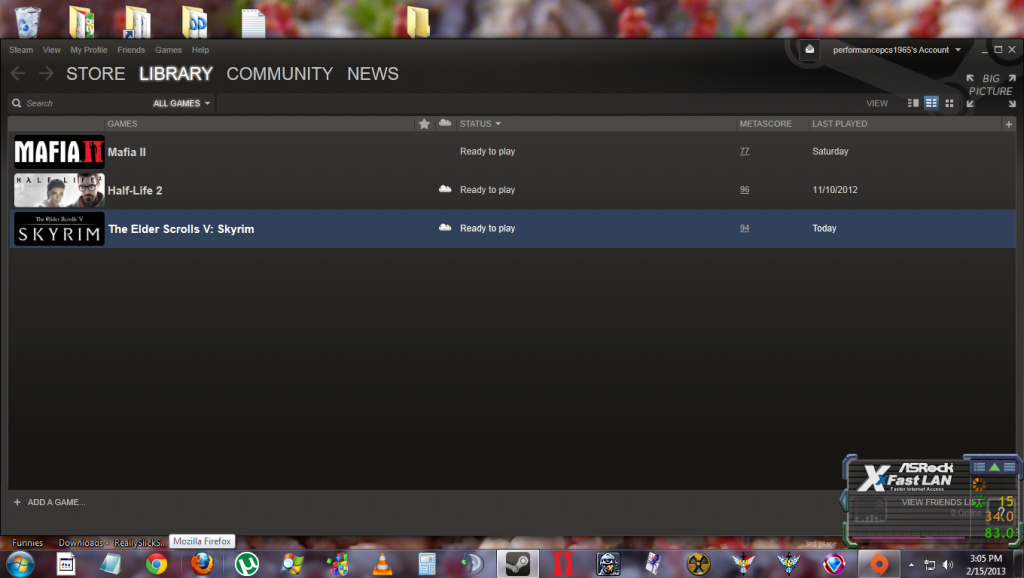This screenshot has height=578, width=1024.
Task: Open STATUS column sort dropdown
Action: pyautogui.click(x=480, y=123)
